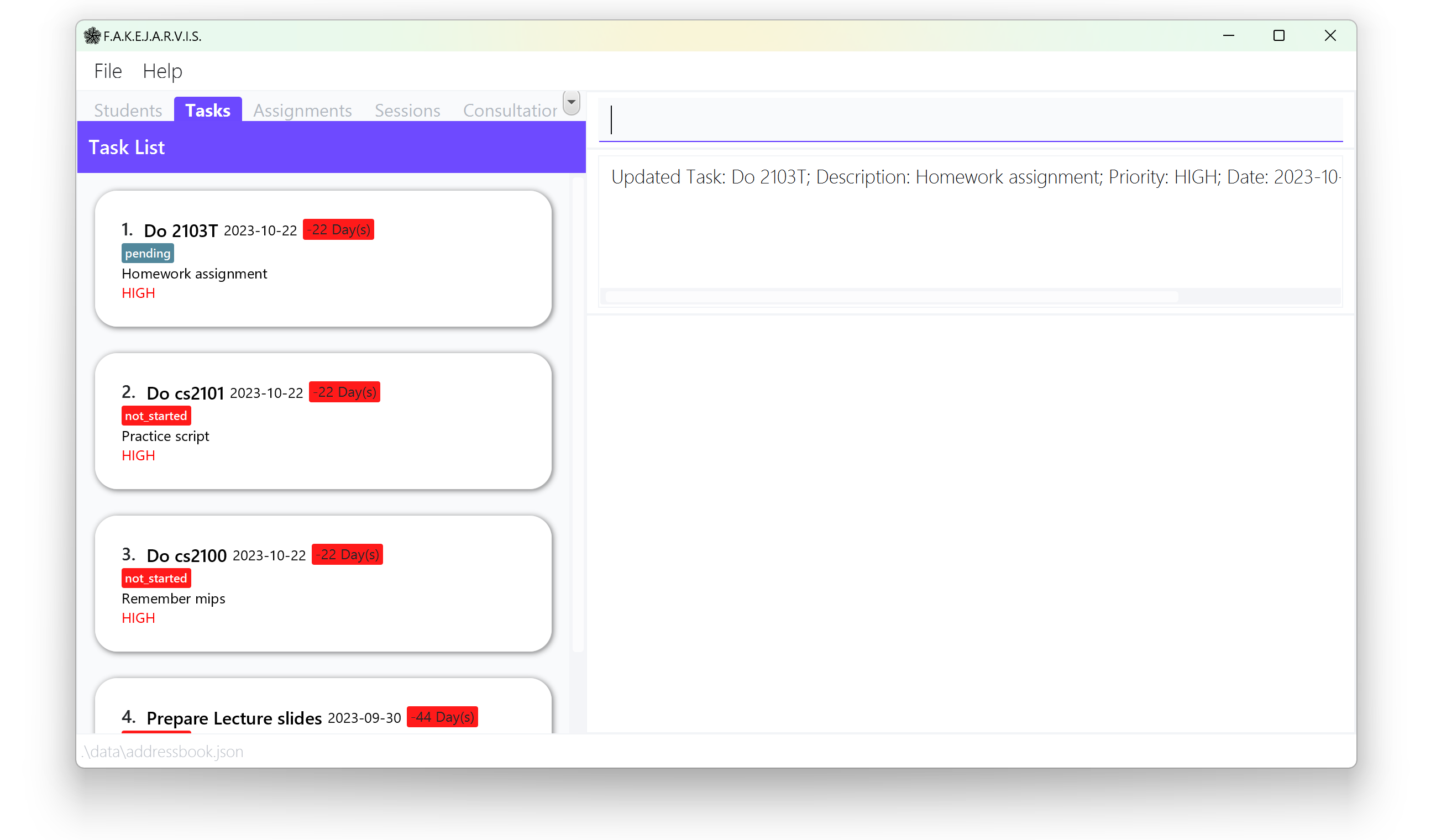Toggle HIGH priority label on Do cs2101
This screenshot has width=1436, height=840.
click(137, 455)
